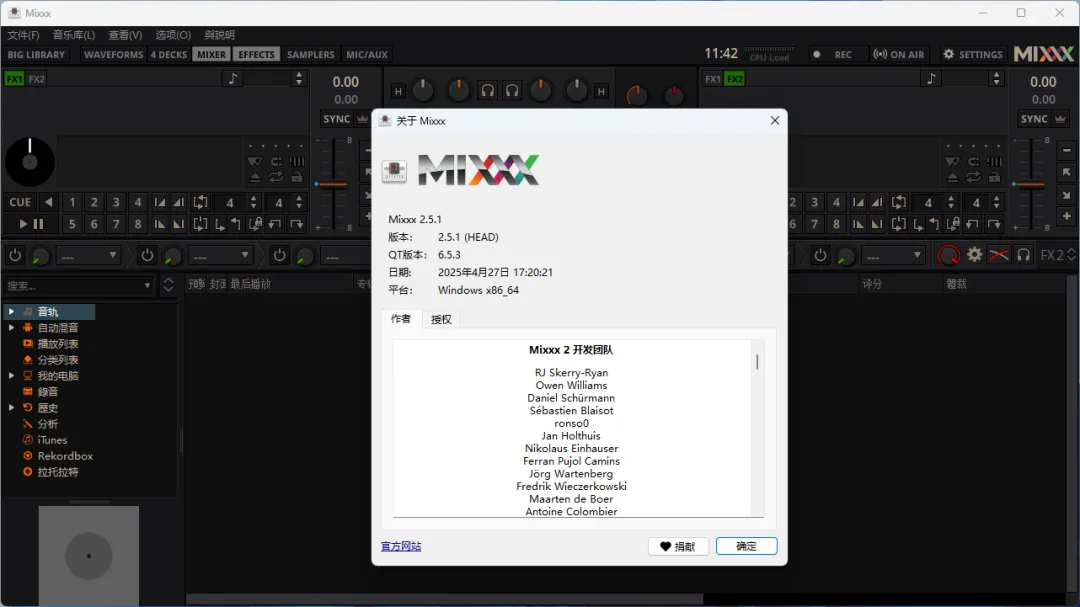Image resolution: width=1080 pixels, height=607 pixels.
Task: Show the MIC/AUX section
Action: [367, 54]
